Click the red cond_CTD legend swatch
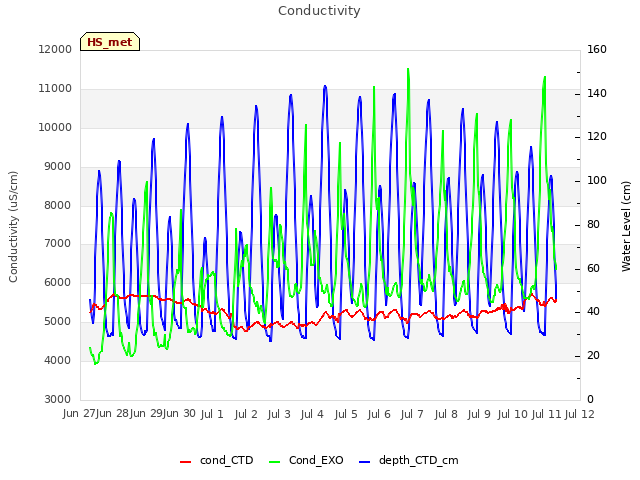Viewport: 640px width, 480px height. click(x=185, y=462)
